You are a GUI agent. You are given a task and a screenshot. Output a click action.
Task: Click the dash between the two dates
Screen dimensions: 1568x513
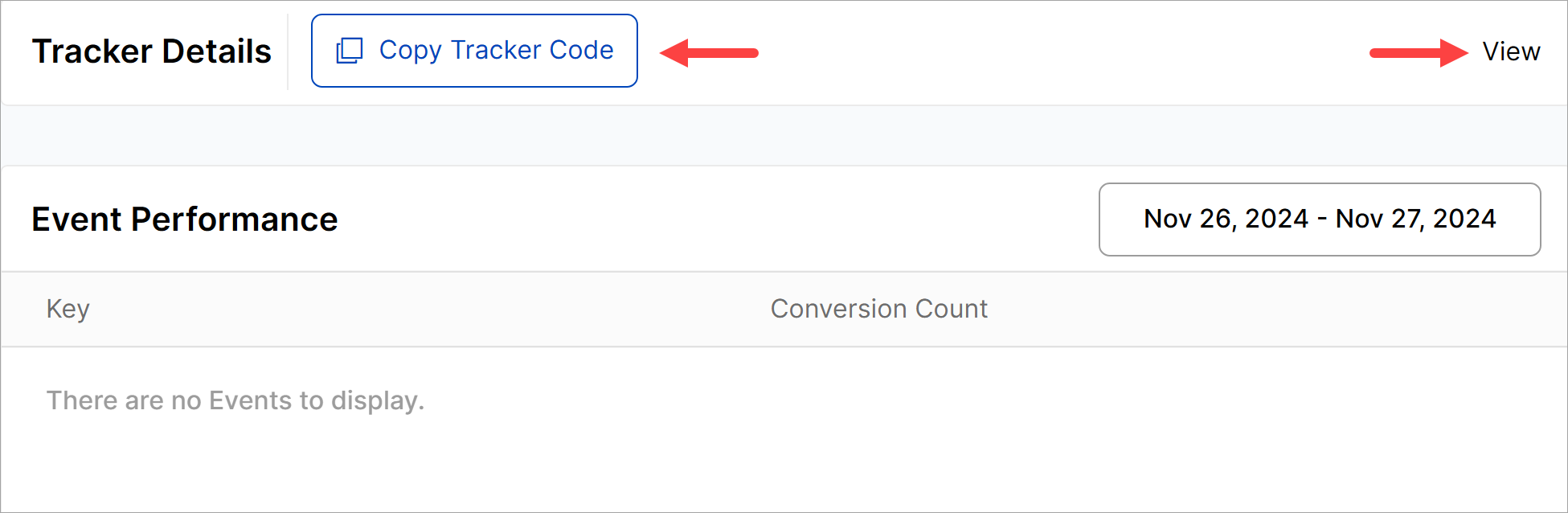click(1322, 219)
